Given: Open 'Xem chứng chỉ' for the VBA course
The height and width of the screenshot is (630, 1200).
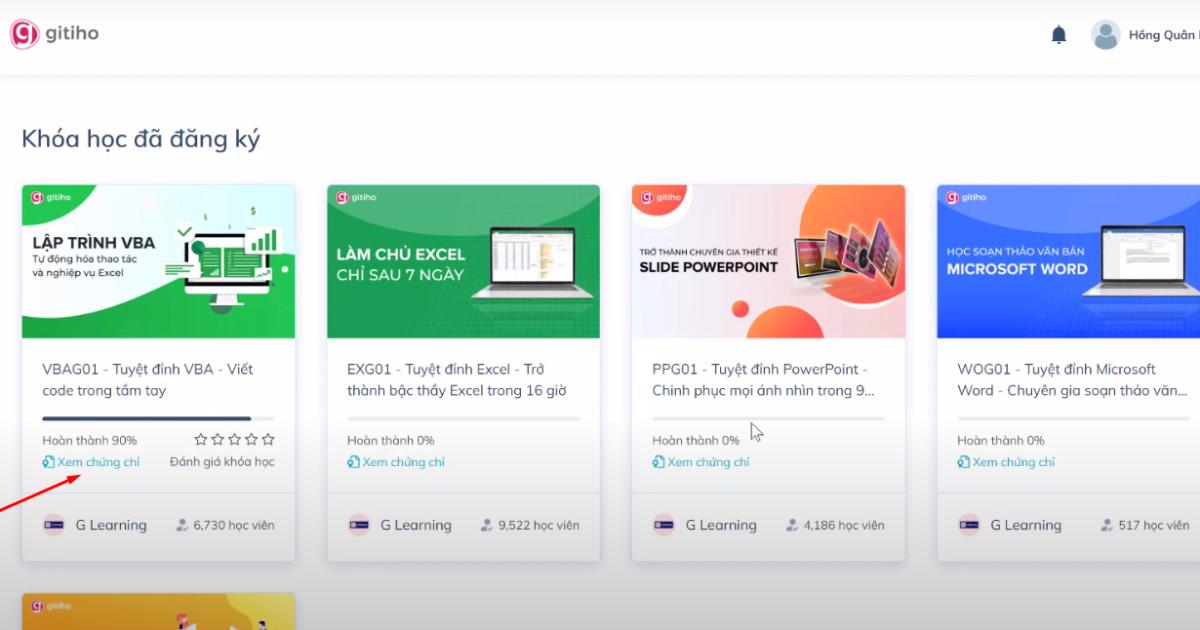Looking at the screenshot, I should [x=97, y=462].
